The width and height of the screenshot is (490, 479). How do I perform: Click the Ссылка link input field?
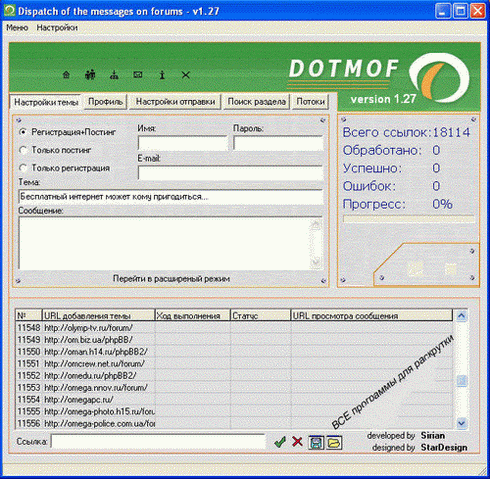pyautogui.click(x=158, y=442)
